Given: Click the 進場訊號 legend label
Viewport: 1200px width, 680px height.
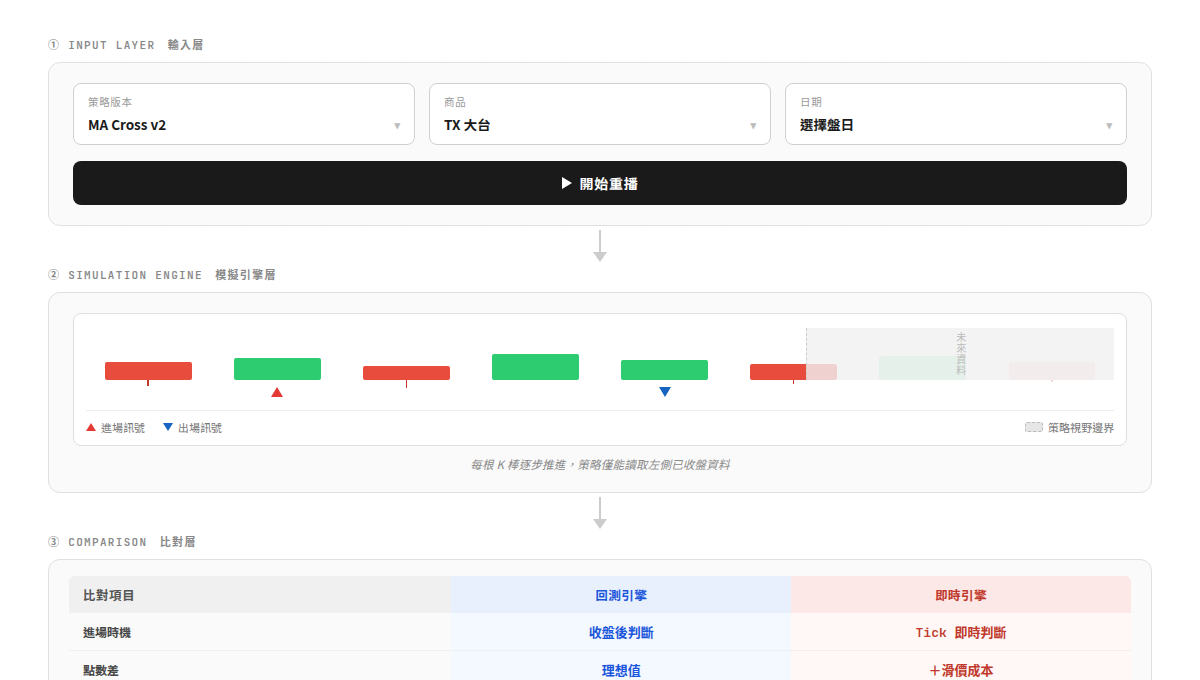Looking at the screenshot, I should click(123, 428).
